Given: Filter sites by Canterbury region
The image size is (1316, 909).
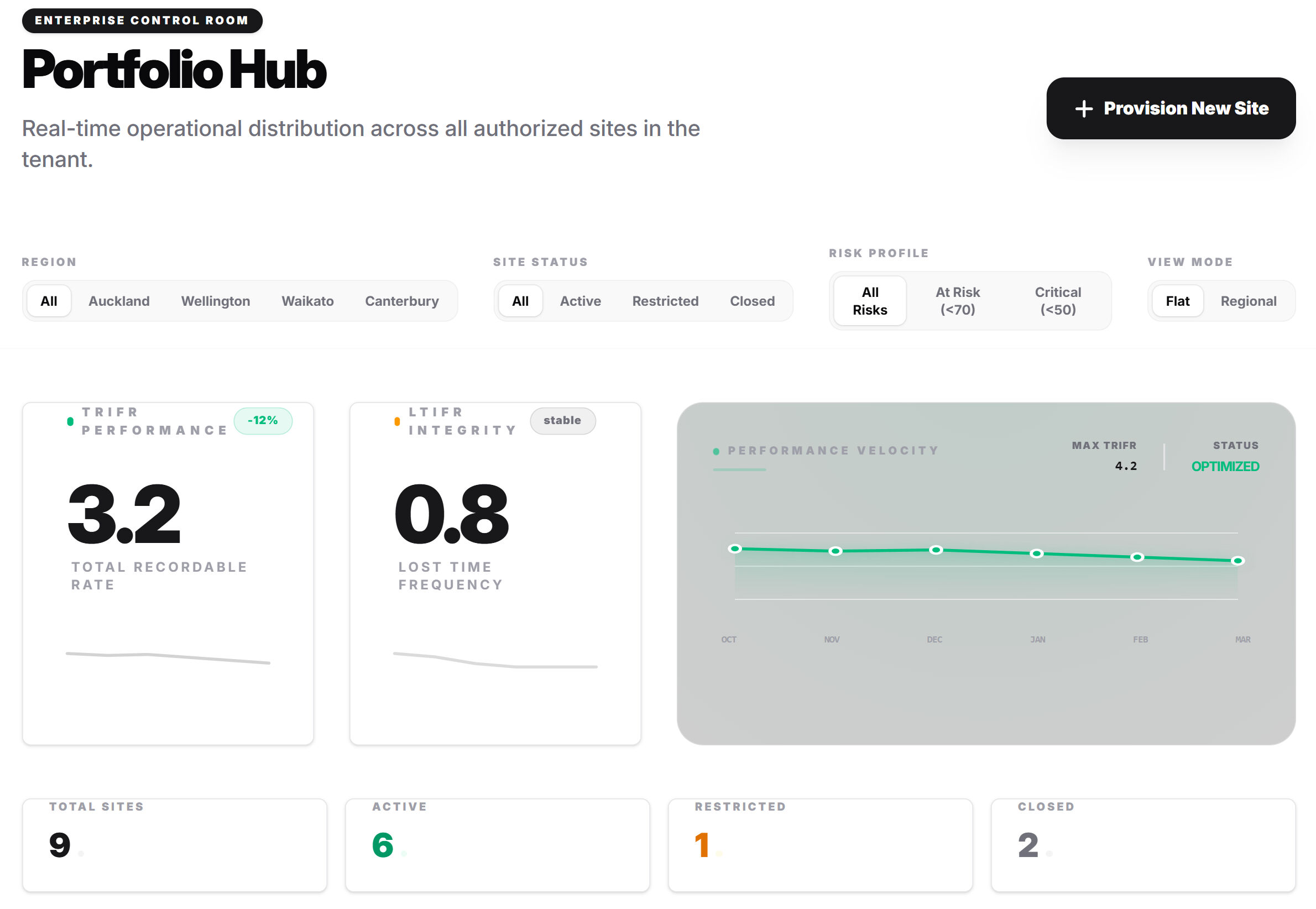Looking at the screenshot, I should 401,301.
